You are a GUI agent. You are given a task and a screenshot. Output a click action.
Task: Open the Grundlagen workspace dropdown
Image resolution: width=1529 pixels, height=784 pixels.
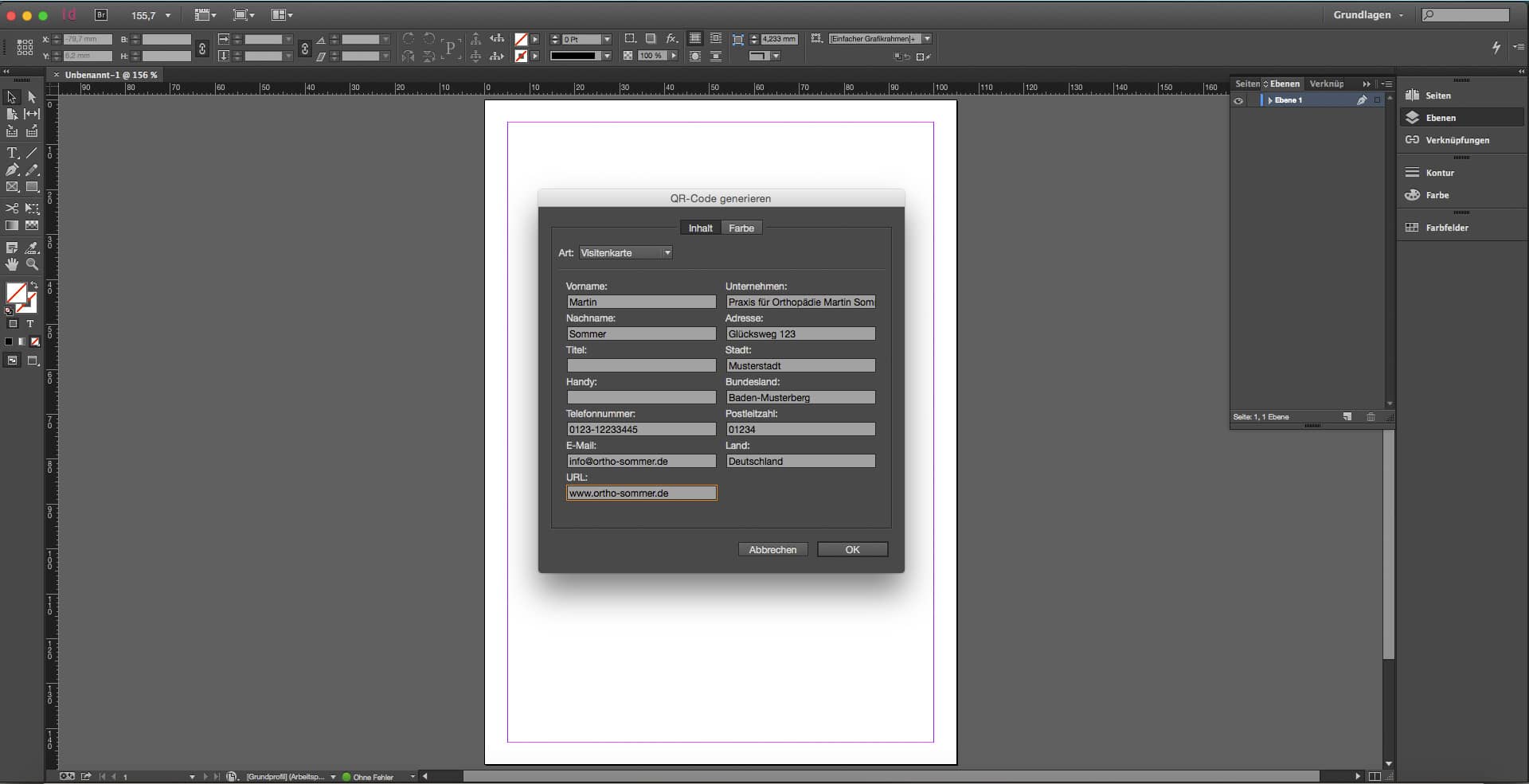click(x=1368, y=15)
